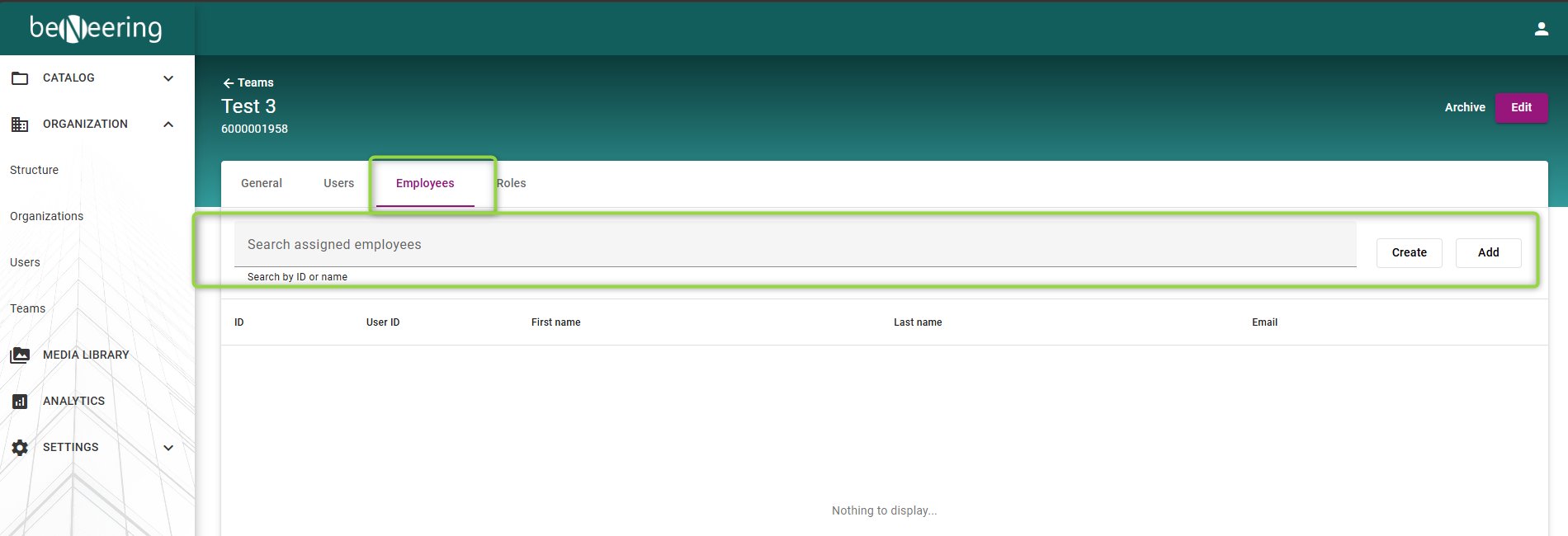Click the First name column header
Image resolution: width=1568 pixels, height=536 pixels.
click(556, 322)
